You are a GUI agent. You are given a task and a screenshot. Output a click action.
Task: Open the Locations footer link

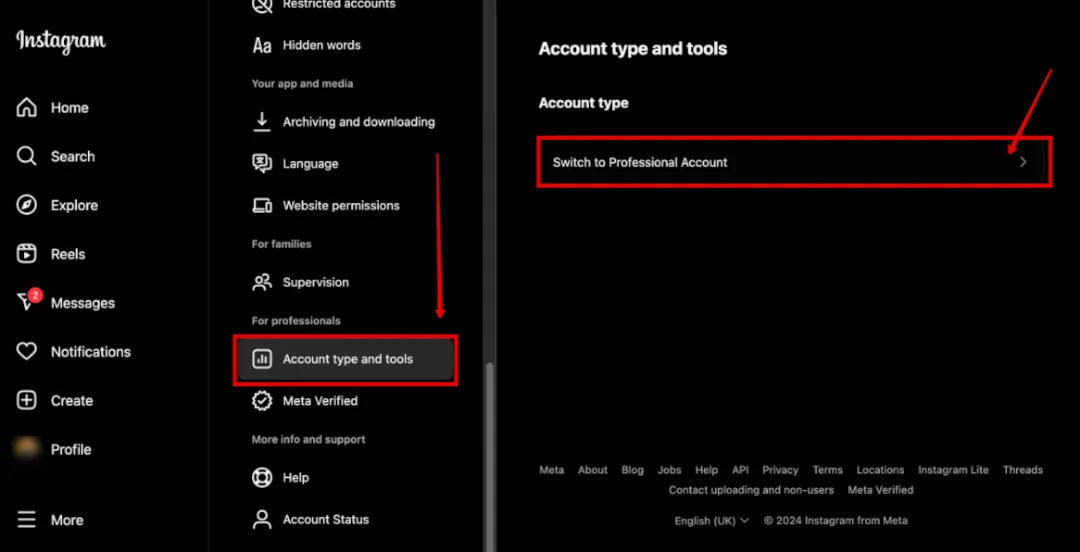tap(880, 470)
